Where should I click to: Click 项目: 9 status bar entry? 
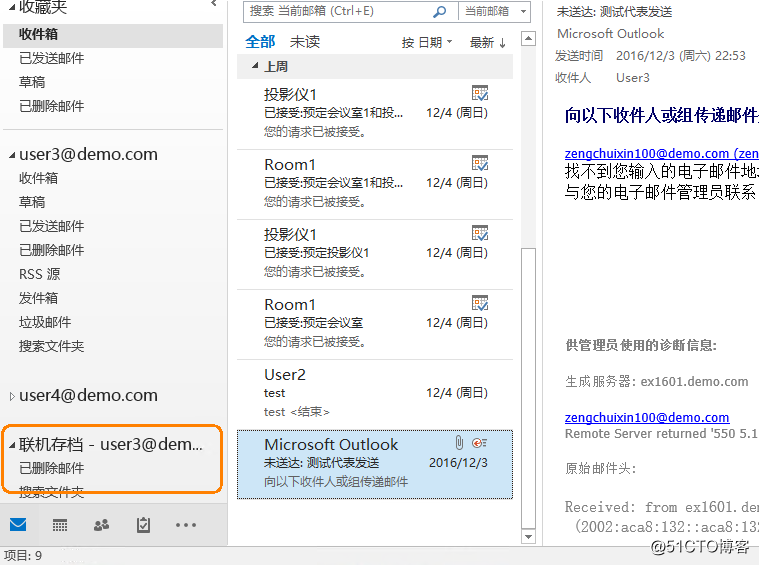(23, 556)
